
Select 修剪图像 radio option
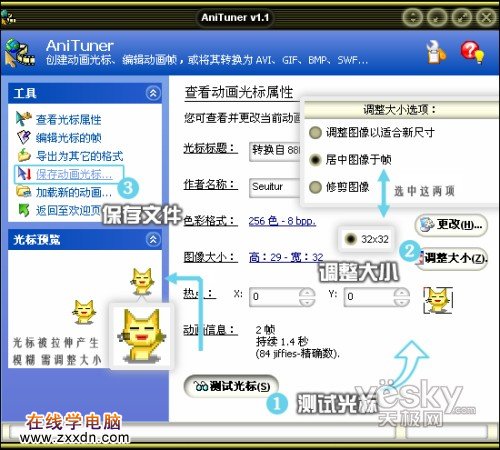pyautogui.click(x=339, y=187)
